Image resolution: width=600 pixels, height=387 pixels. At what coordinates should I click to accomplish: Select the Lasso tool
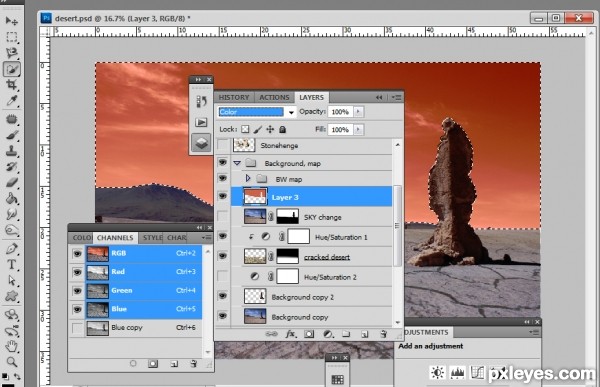tap(11, 53)
